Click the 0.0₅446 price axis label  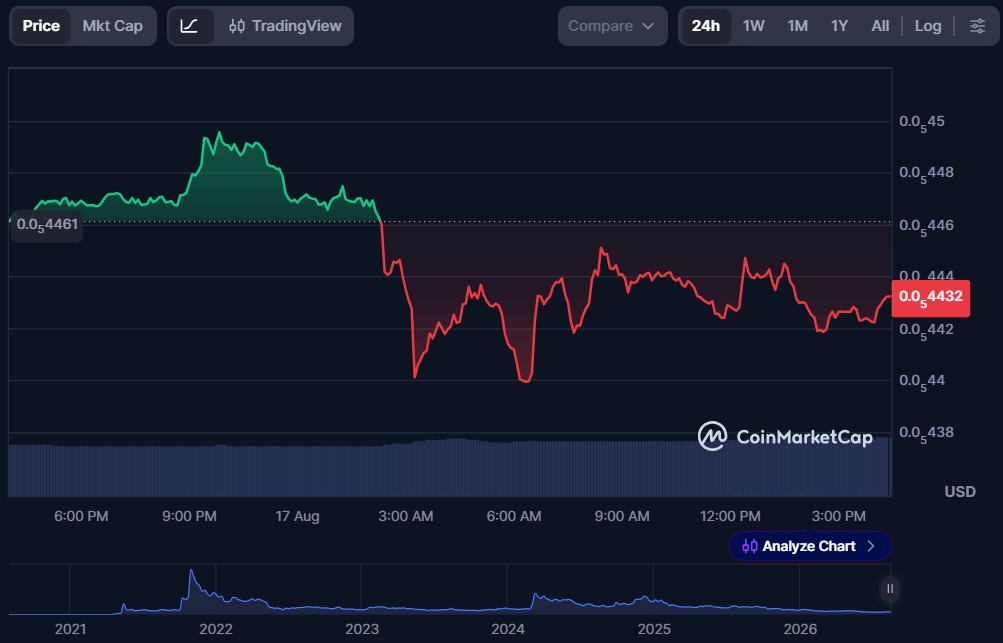(x=926, y=226)
